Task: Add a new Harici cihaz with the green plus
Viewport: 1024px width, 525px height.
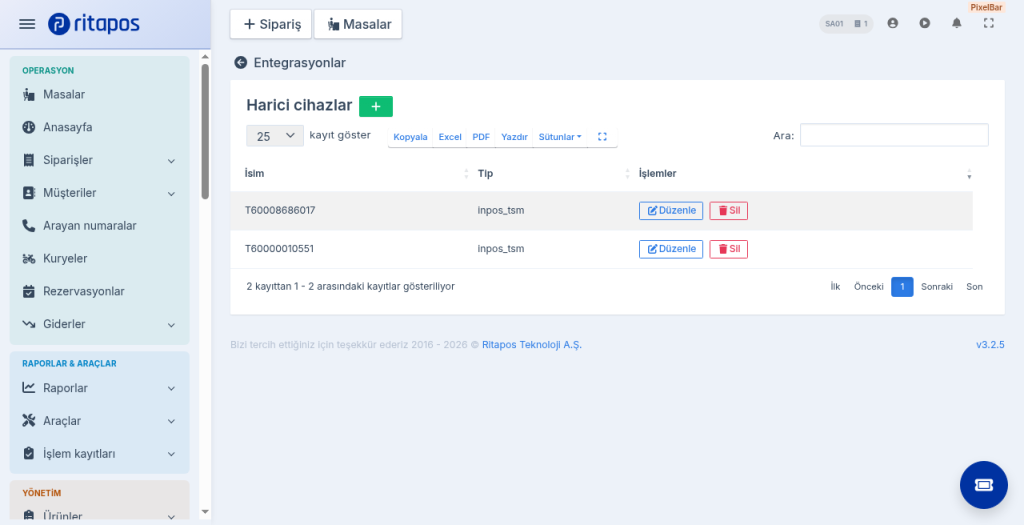Action: [x=376, y=106]
